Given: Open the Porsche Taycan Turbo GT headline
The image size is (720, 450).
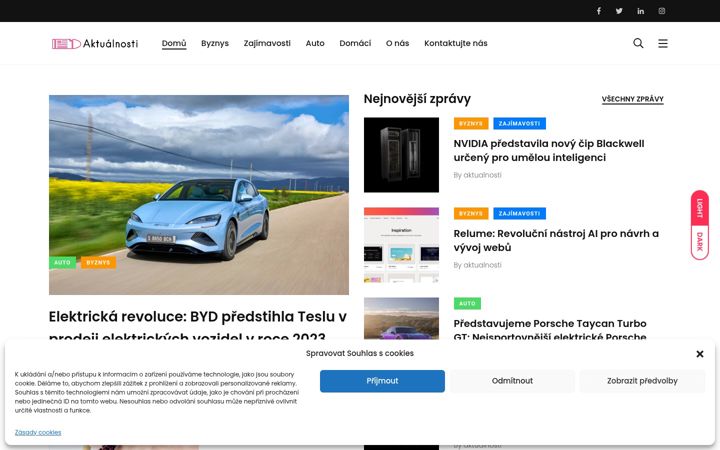Looking at the screenshot, I should tap(550, 329).
